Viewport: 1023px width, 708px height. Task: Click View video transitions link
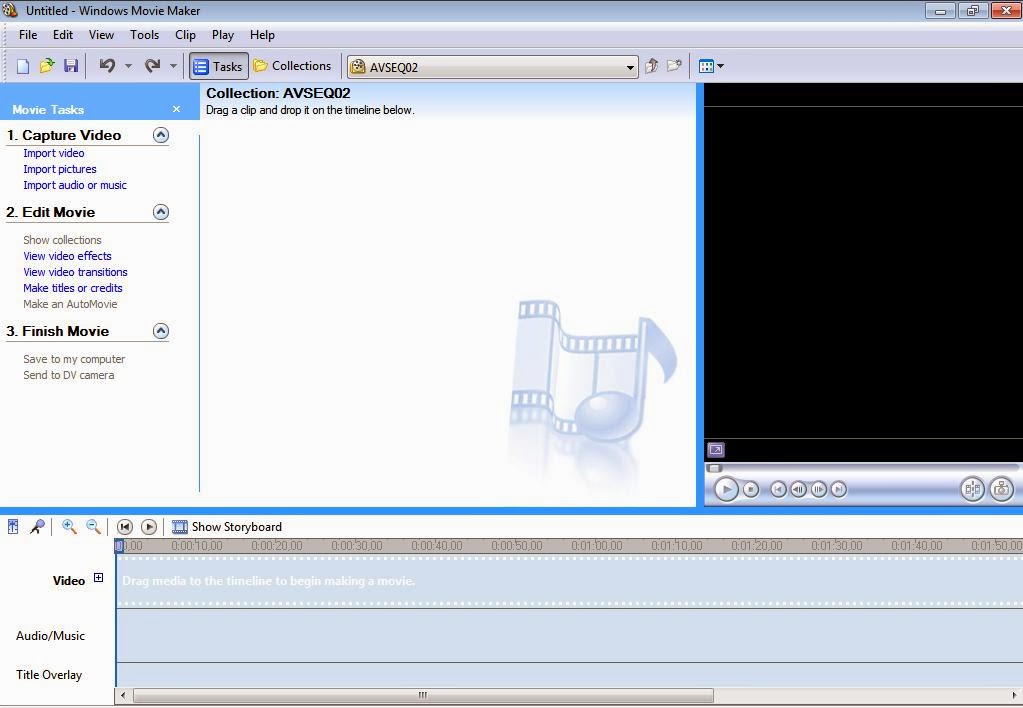click(x=75, y=272)
